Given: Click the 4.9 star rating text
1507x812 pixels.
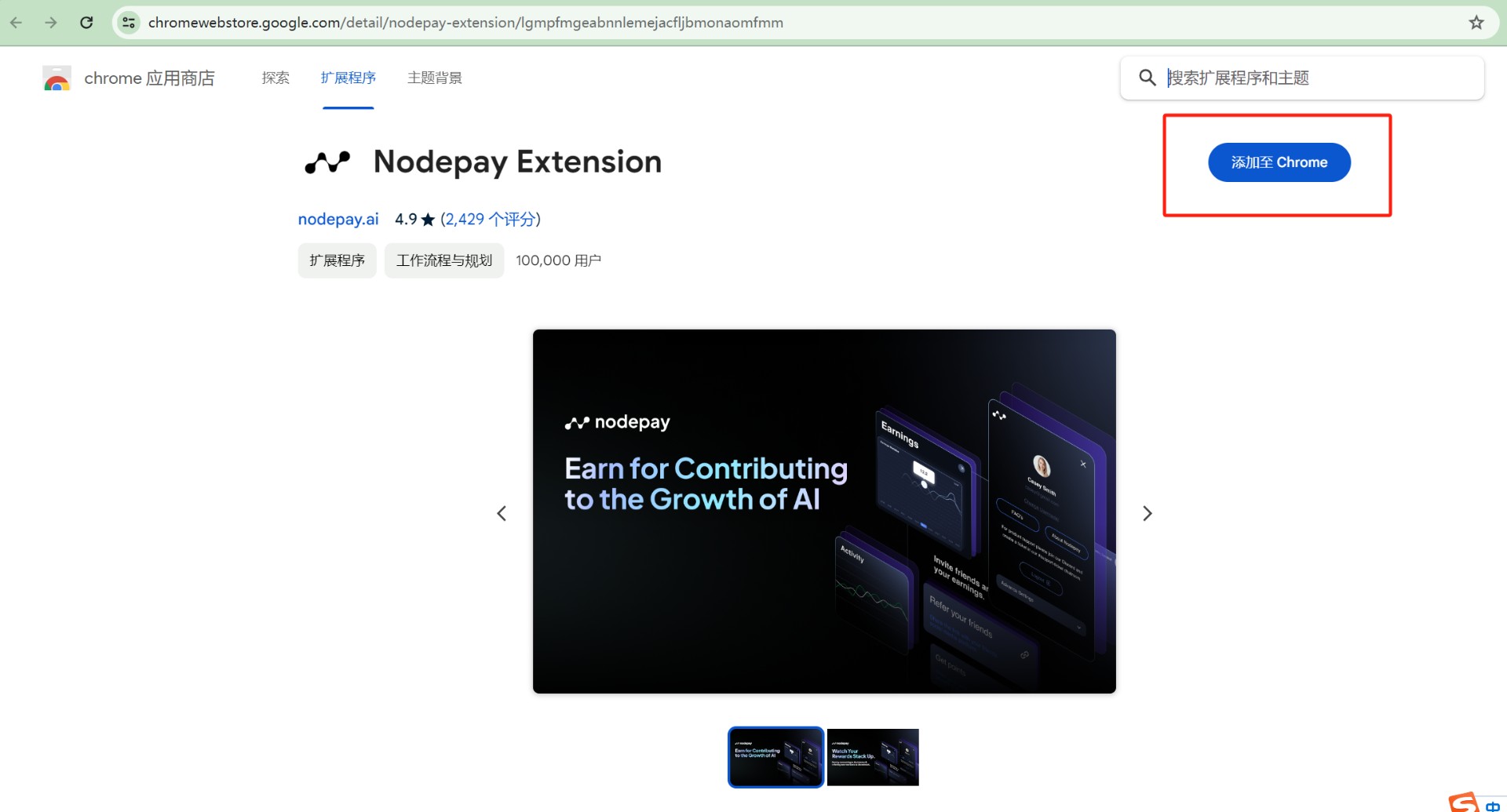Looking at the screenshot, I should [414, 219].
